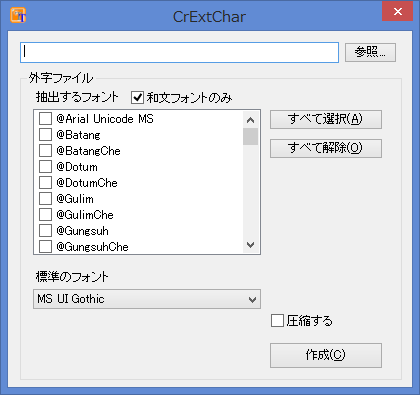Click the 作成(C) create button
420x395 pixels.
(326, 355)
